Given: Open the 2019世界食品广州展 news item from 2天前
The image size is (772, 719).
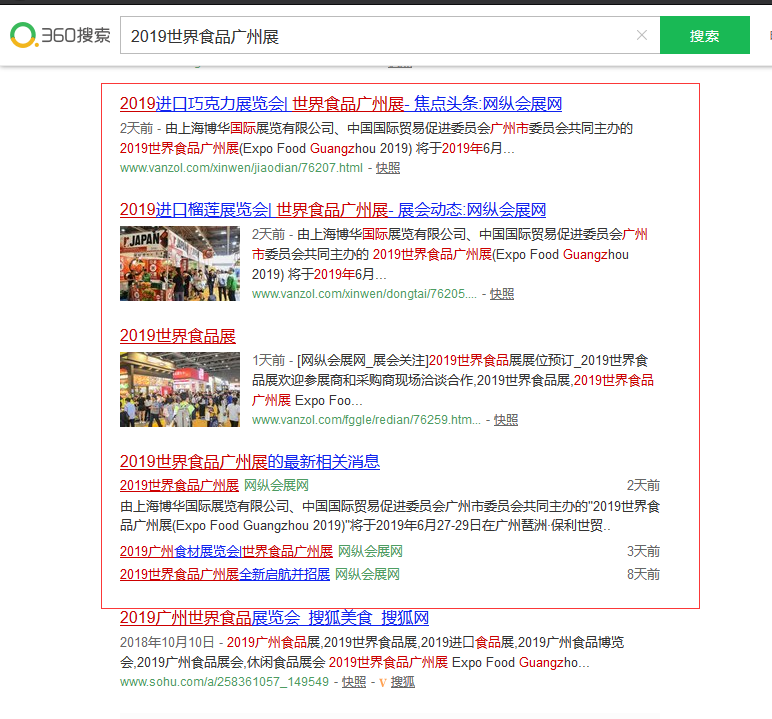Looking at the screenshot, I should (179, 486).
